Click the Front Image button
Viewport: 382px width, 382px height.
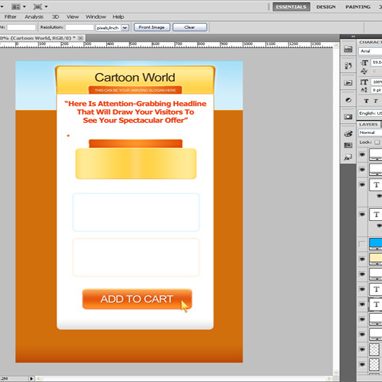pos(152,27)
